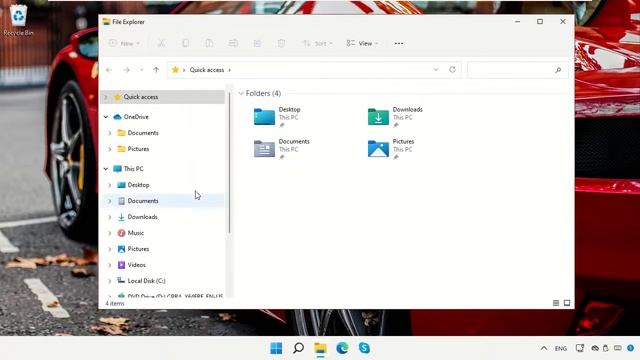
Task: Click the ENG language indicator
Action: [x=561, y=349]
